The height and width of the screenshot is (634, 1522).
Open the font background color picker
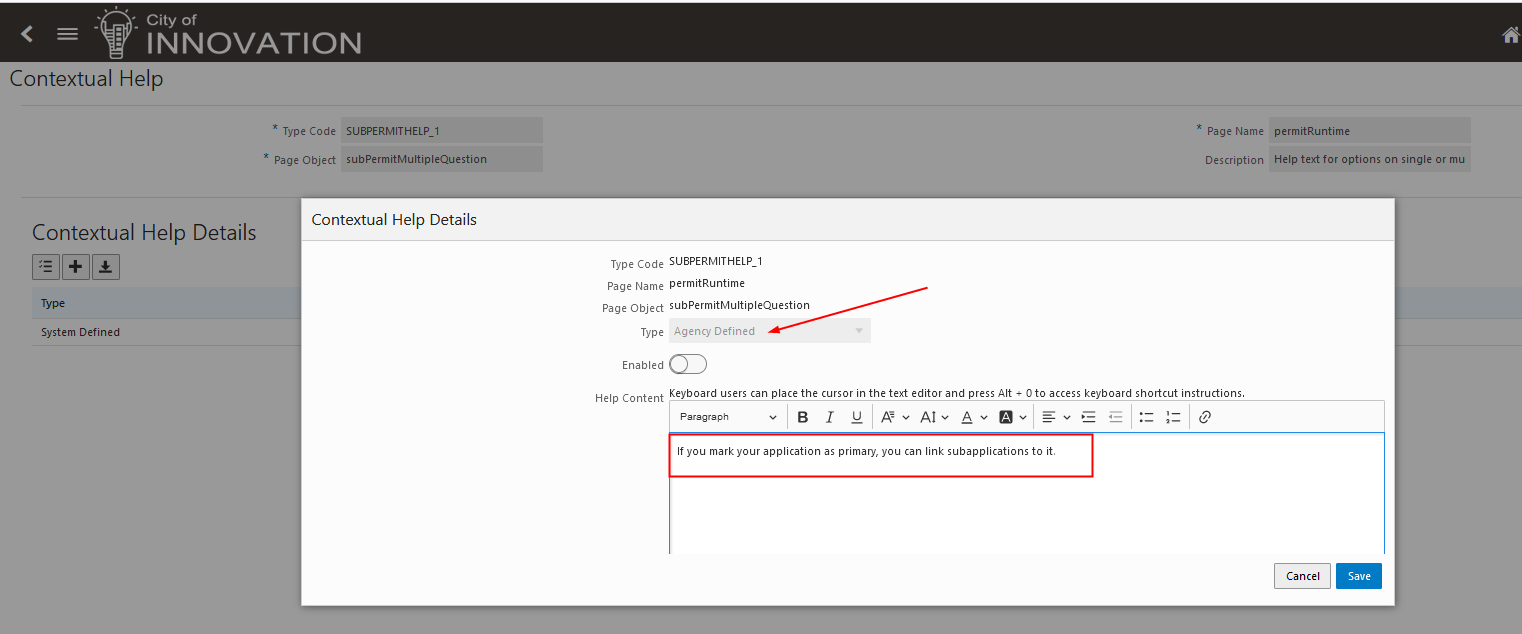click(1013, 417)
